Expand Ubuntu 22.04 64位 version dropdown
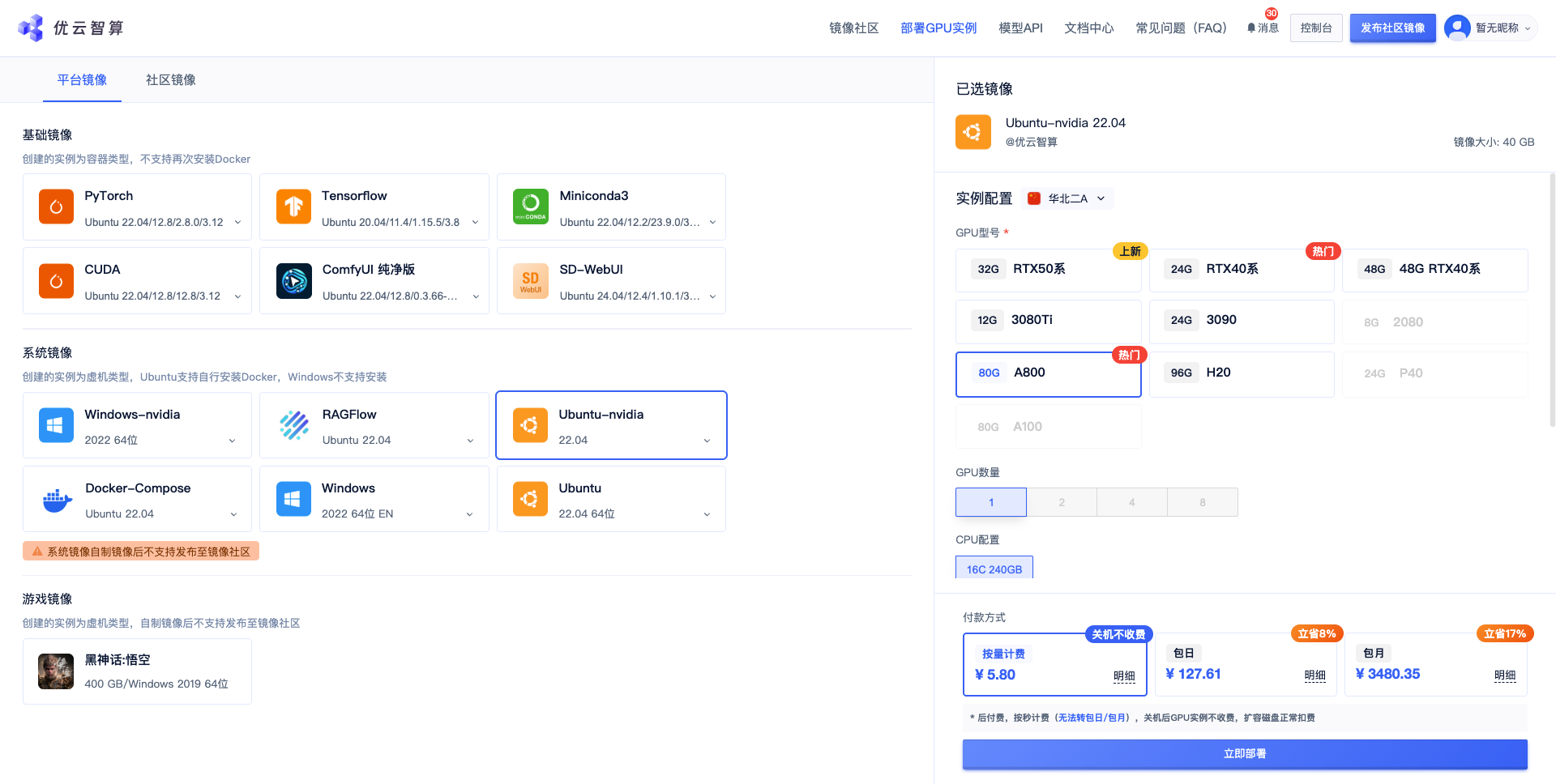This screenshot has height=784, width=1556. (x=707, y=514)
